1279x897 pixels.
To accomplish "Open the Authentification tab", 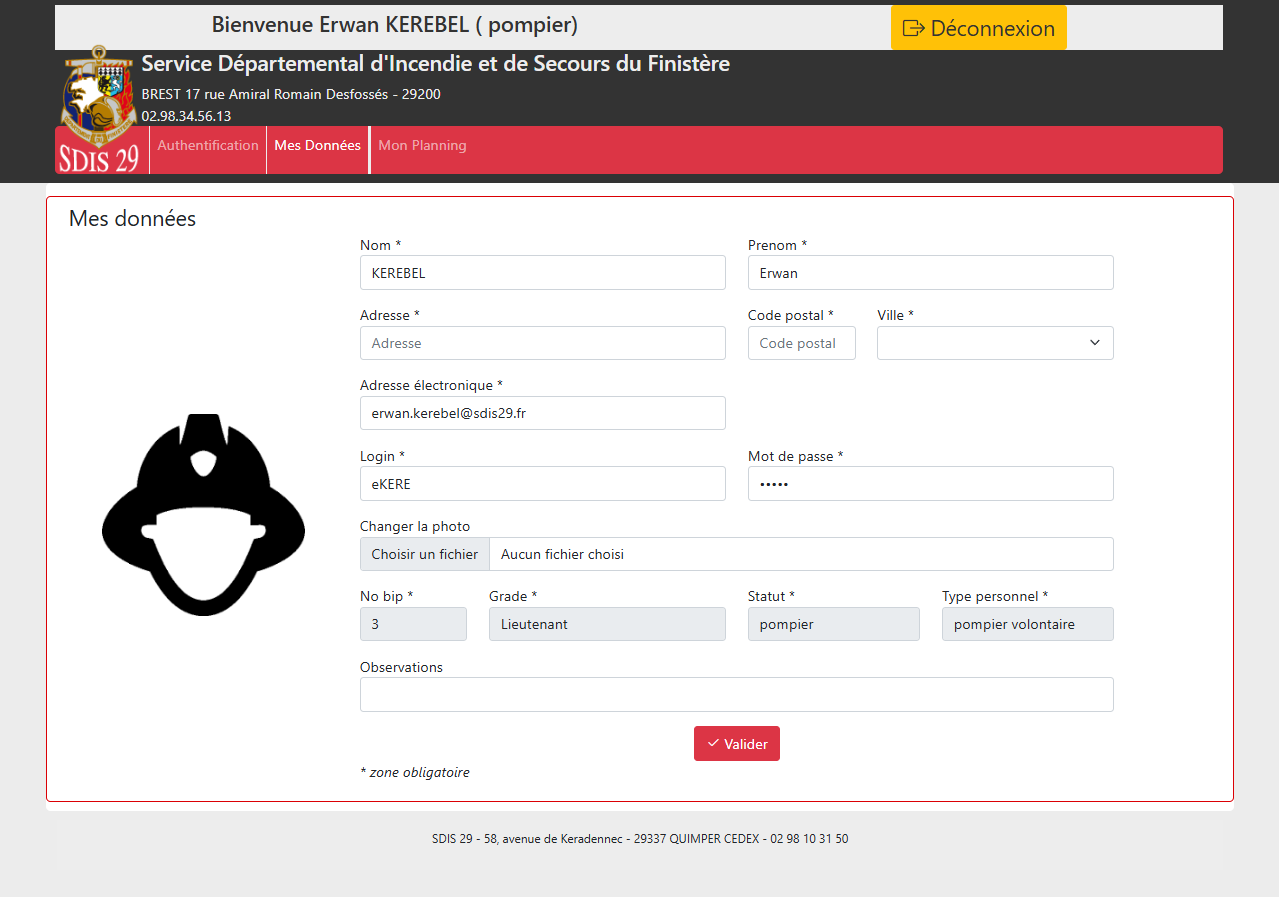I will pos(208,146).
